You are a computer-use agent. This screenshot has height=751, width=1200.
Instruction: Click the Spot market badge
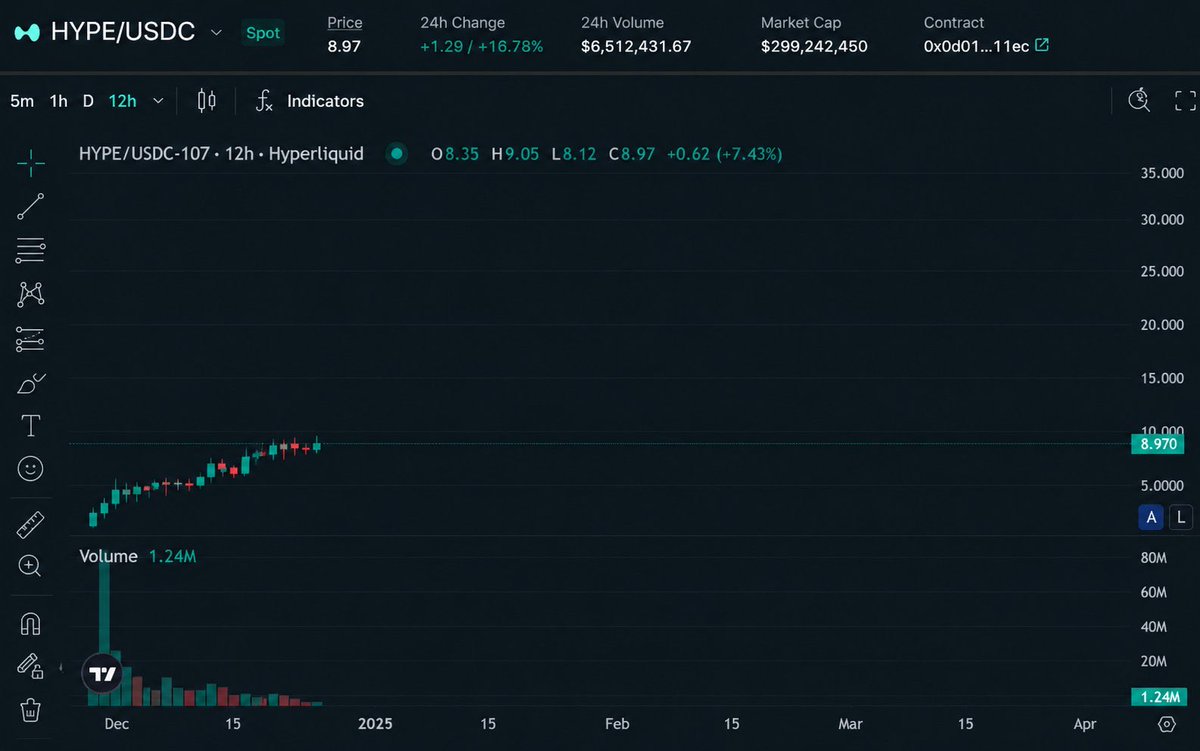(264, 33)
